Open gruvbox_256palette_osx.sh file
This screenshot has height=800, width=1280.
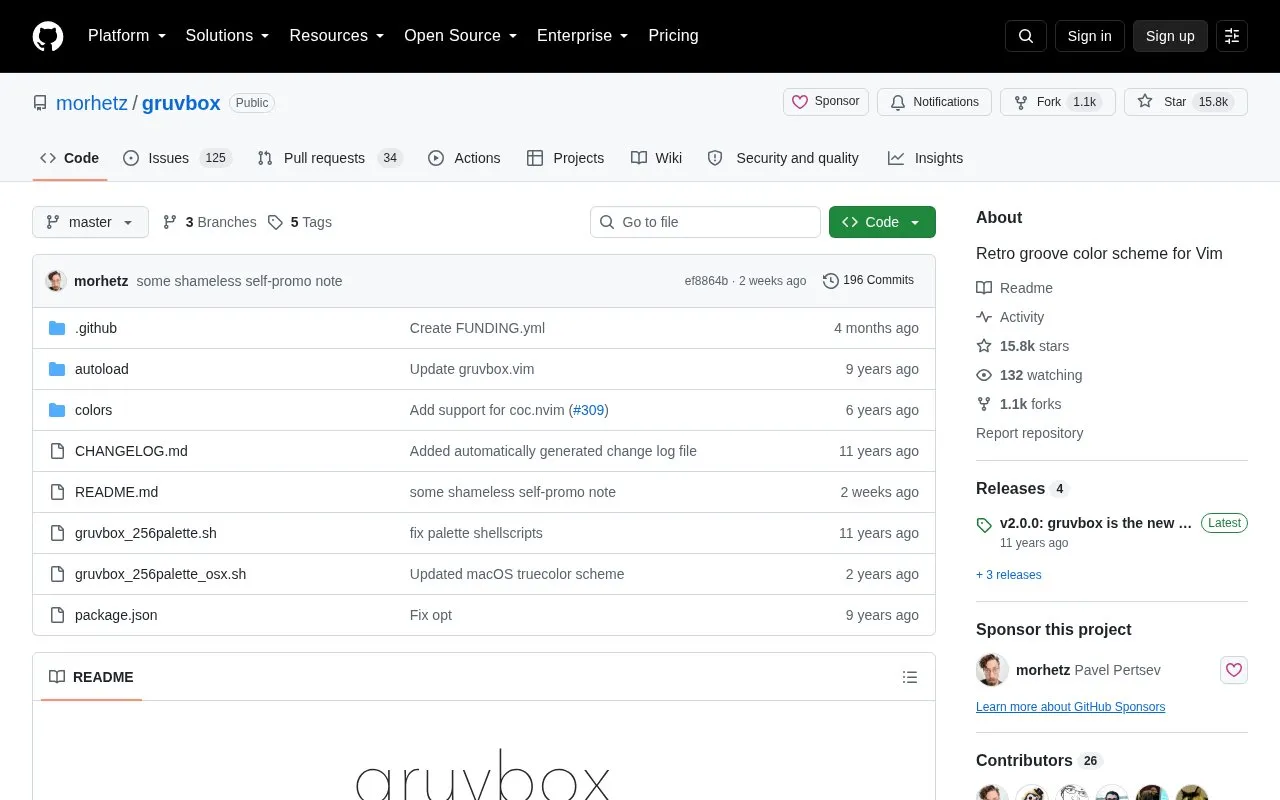[x=160, y=574]
